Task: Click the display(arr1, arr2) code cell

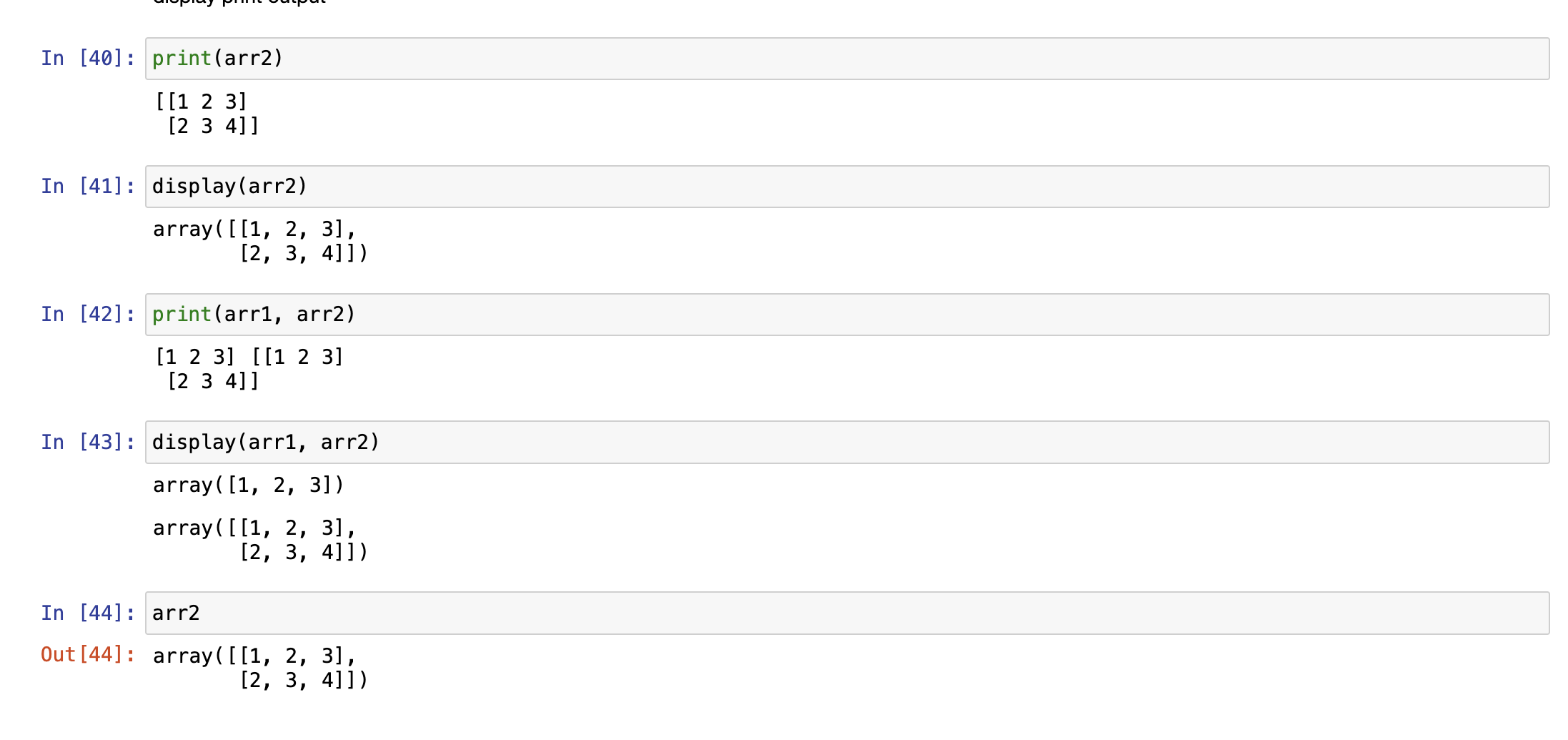Action: (847, 443)
